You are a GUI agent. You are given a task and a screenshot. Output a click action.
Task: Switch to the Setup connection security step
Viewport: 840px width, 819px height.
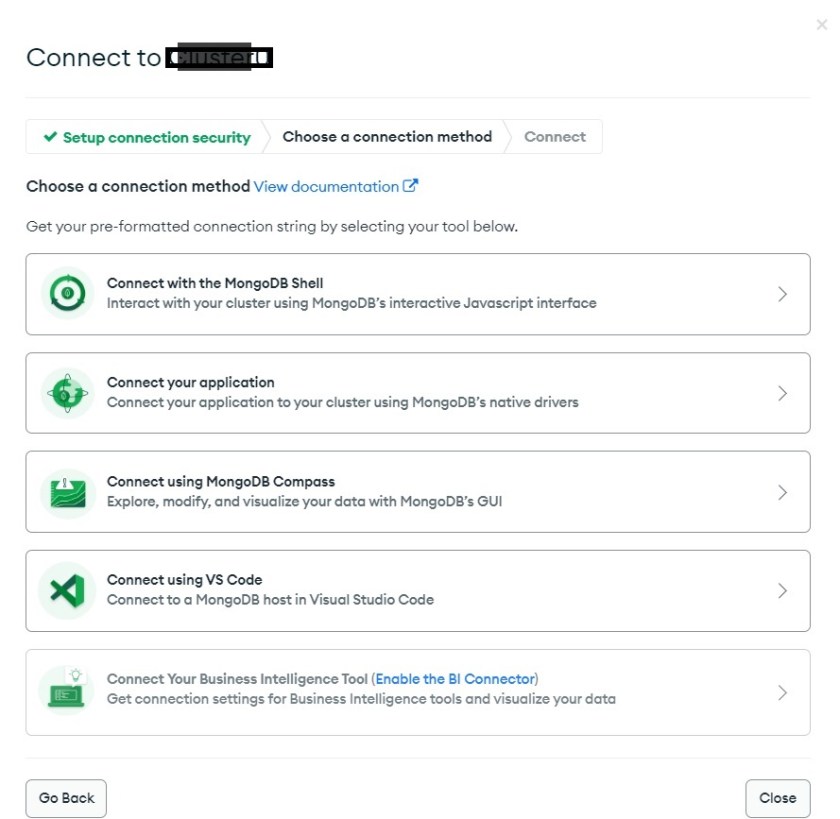click(x=150, y=136)
